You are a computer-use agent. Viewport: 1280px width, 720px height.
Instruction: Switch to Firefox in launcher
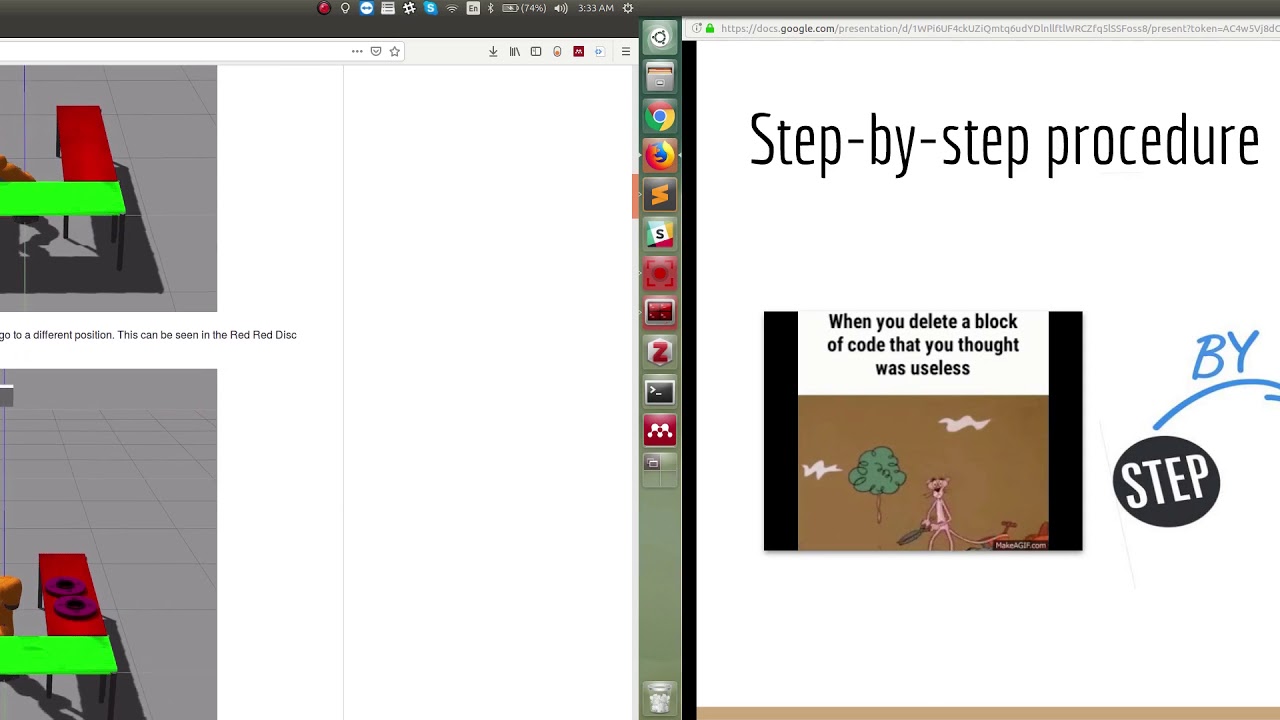659,156
